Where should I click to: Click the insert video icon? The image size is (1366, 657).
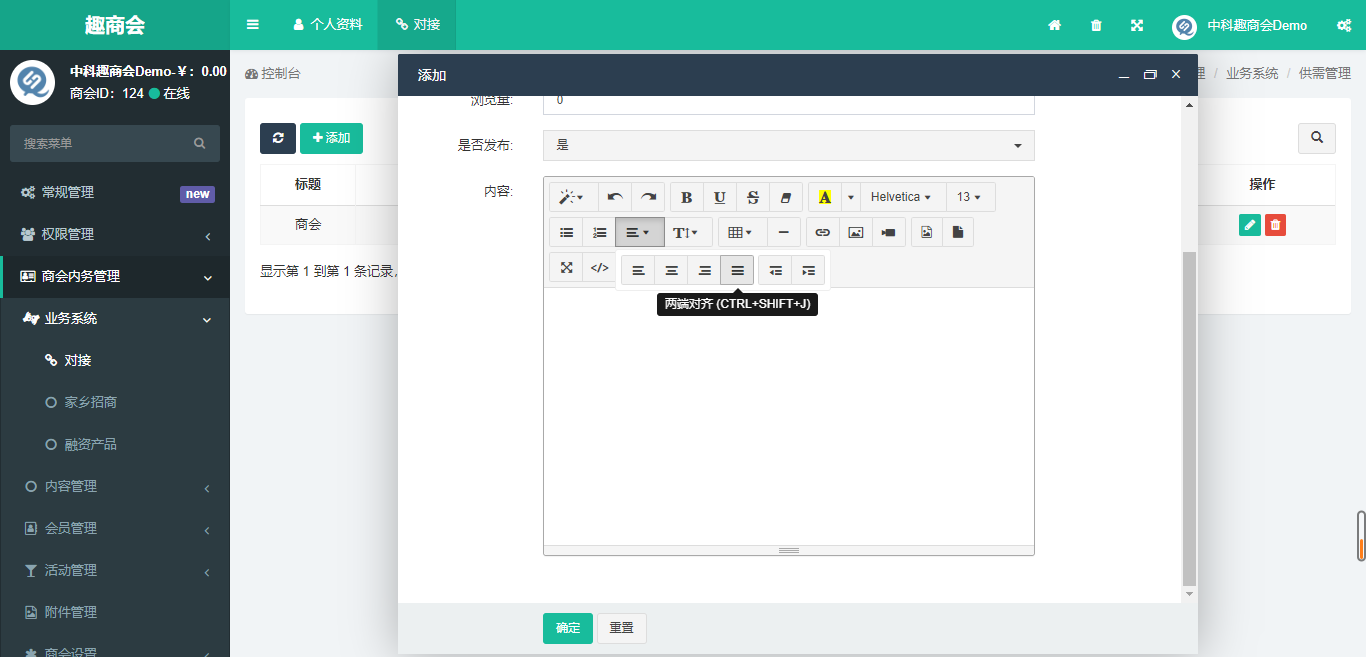coord(888,232)
